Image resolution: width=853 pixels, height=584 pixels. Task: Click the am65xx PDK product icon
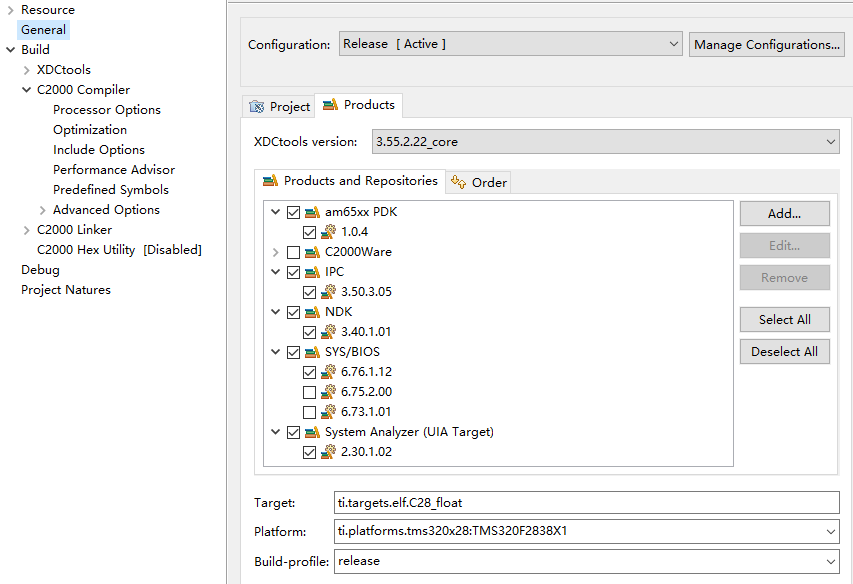pyautogui.click(x=312, y=212)
